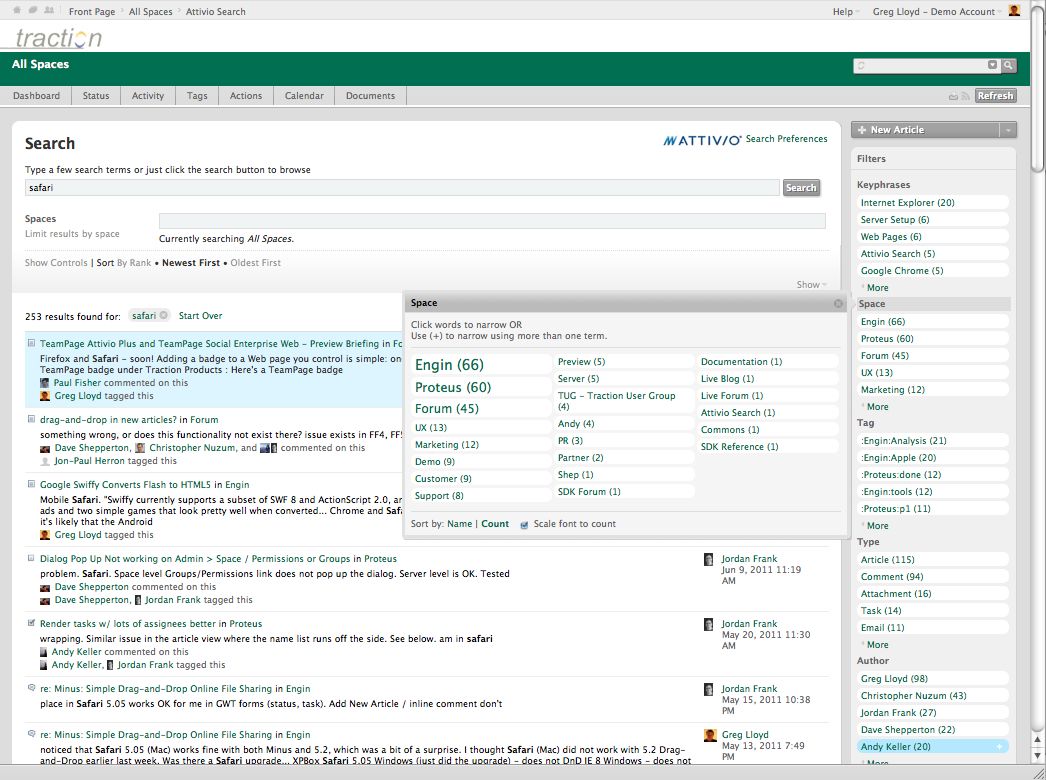Open Search Preferences link
This screenshot has width=1046, height=780.
tap(787, 139)
